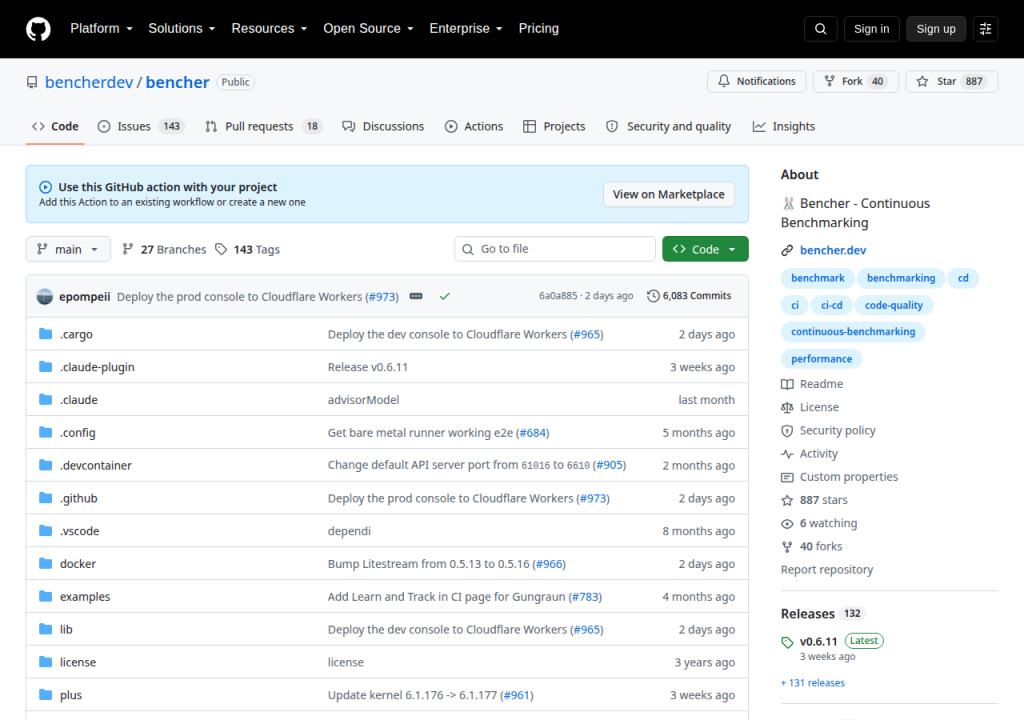Open the 143 Tags link

(x=248, y=249)
